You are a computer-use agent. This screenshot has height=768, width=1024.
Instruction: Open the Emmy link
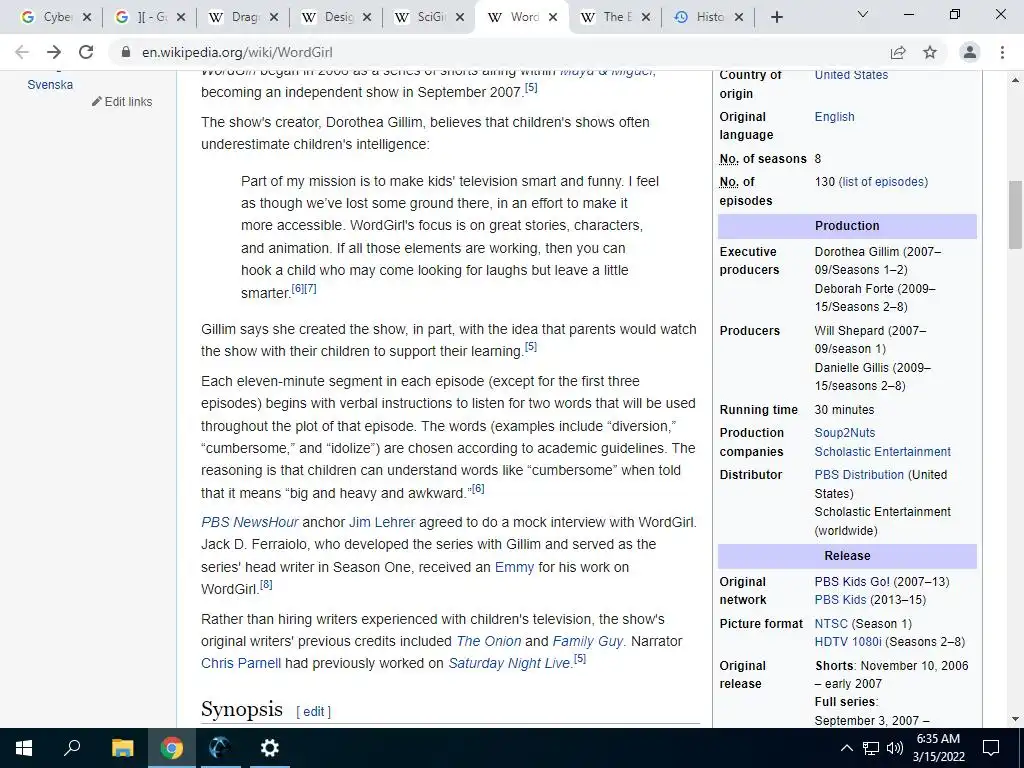[514, 567]
